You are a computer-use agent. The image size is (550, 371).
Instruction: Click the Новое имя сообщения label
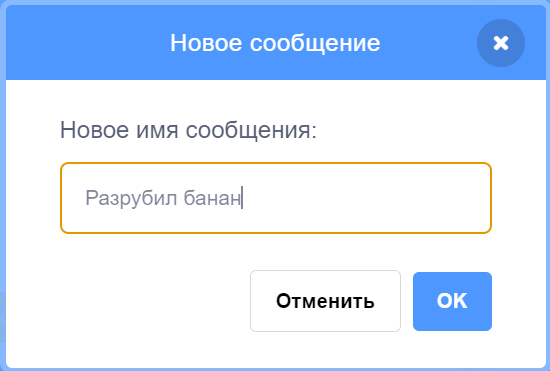188,130
